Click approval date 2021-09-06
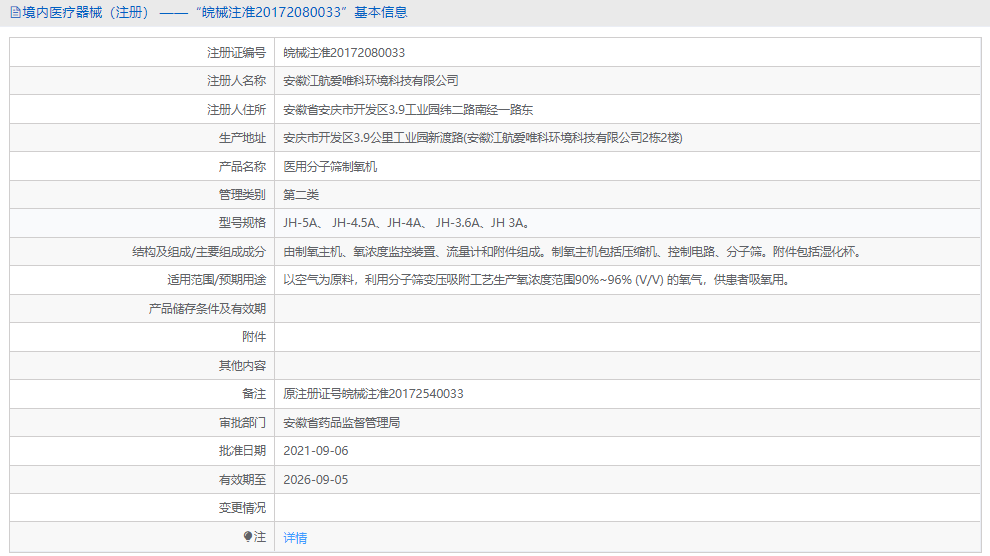990x556 pixels. point(316,451)
